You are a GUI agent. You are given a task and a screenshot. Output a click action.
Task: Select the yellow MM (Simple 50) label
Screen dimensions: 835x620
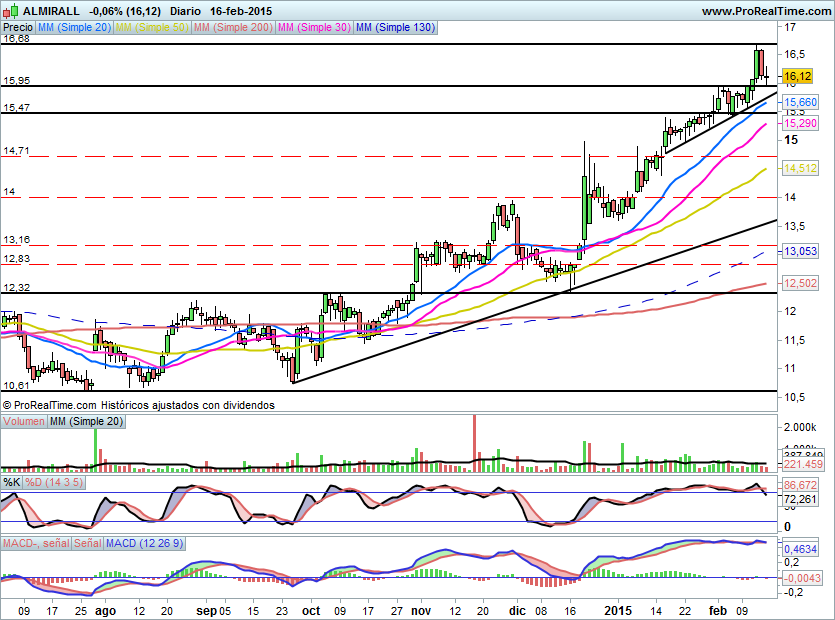pos(151,28)
